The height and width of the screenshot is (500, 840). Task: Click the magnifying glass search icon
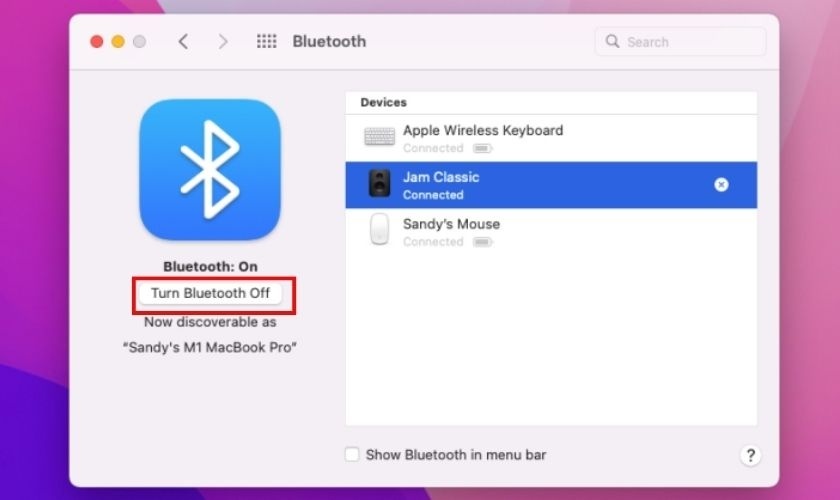pos(612,41)
